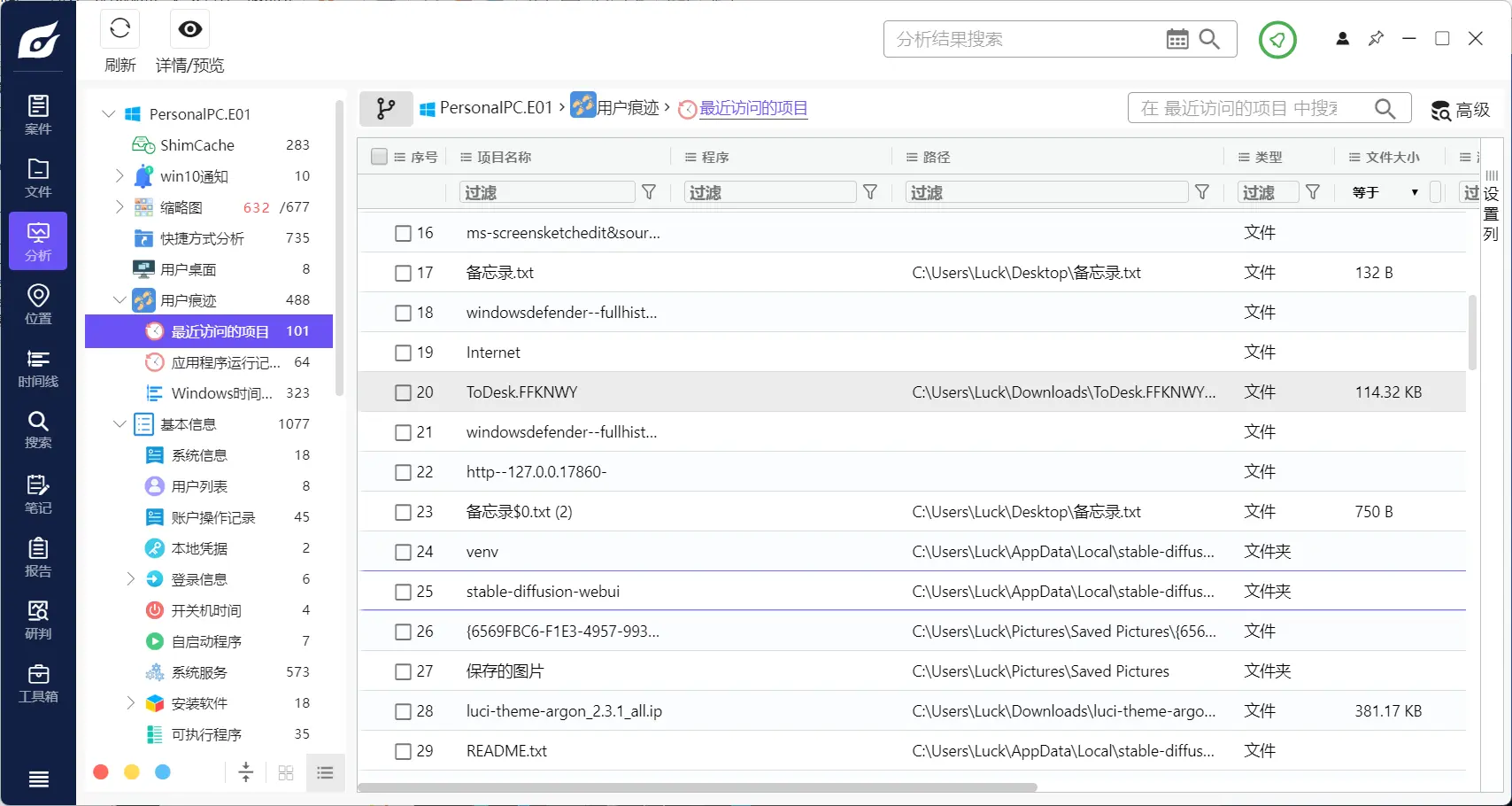Image resolution: width=1512 pixels, height=806 pixels.
Task: Check the box for row 24 venv
Action: click(x=403, y=552)
